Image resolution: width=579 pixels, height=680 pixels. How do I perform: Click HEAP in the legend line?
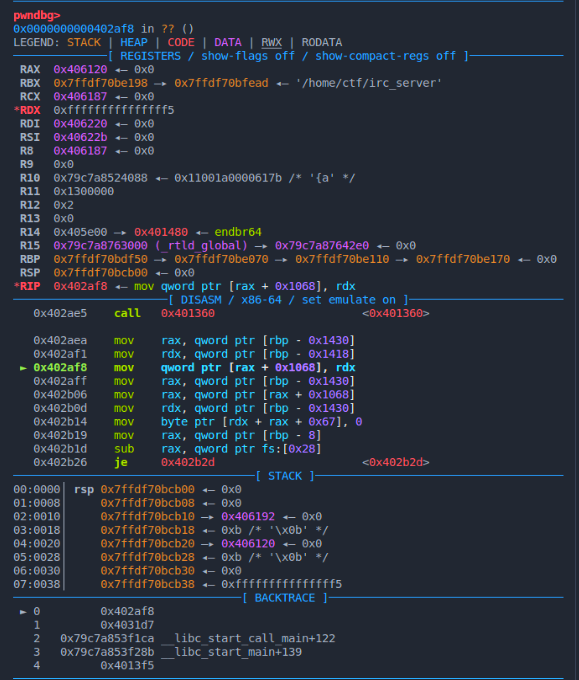(134, 42)
